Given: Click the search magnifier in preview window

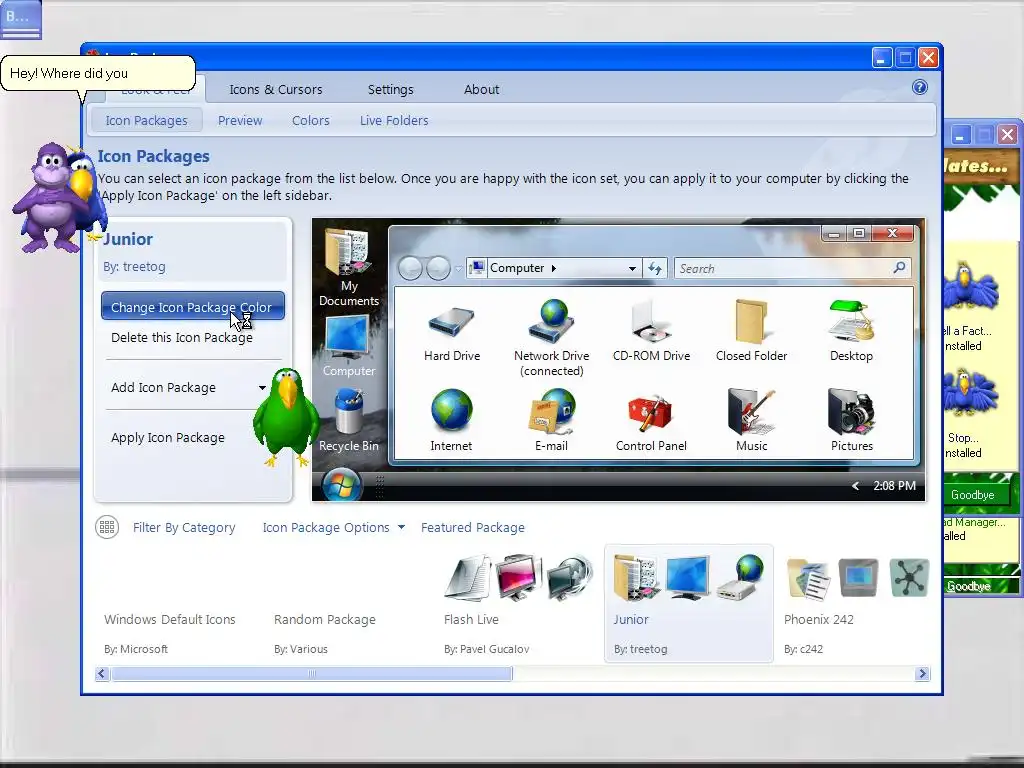Looking at the screenshot, I should (x=899, y=267).
